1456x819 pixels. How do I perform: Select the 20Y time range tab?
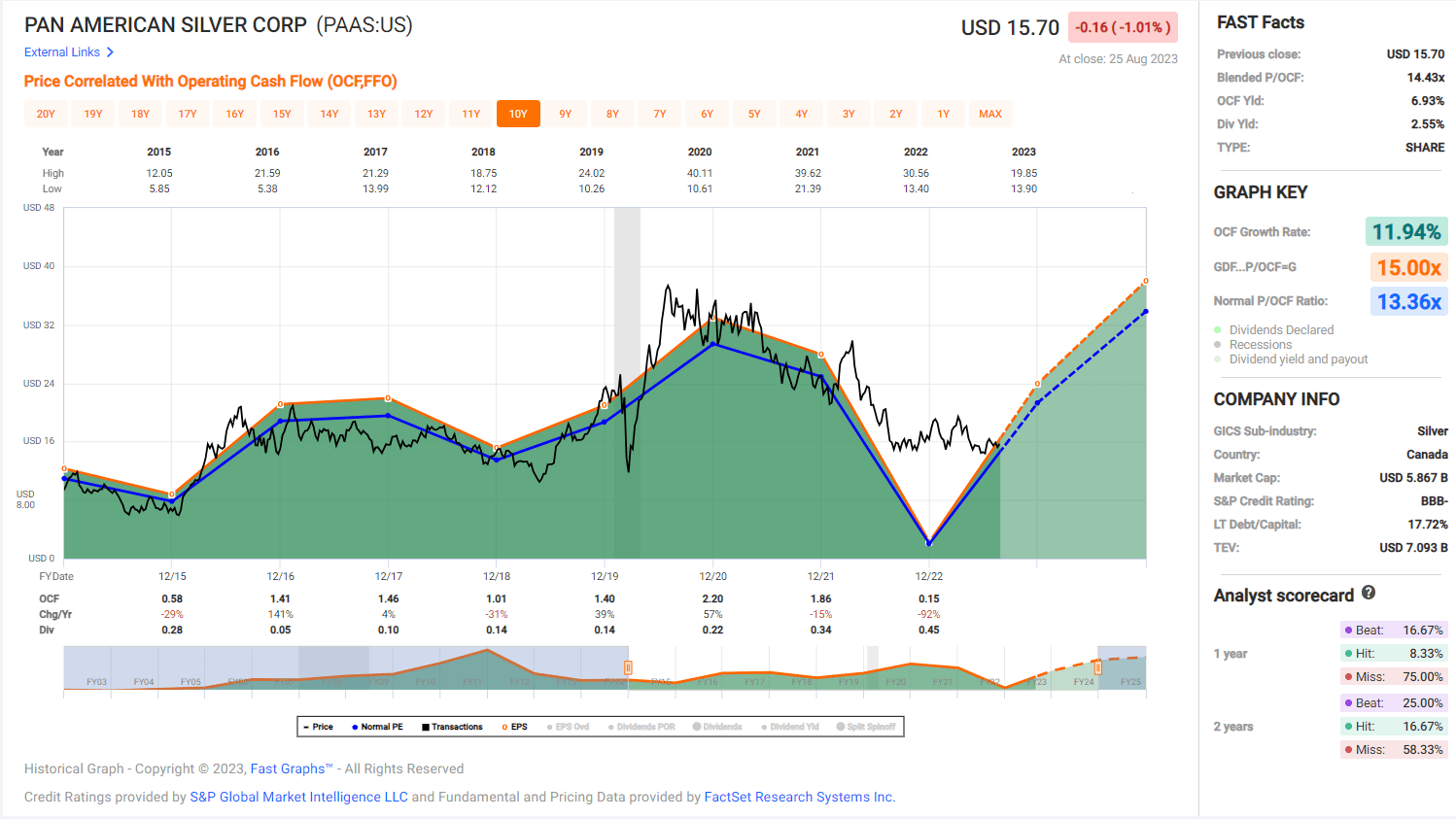tap(46, 114)
